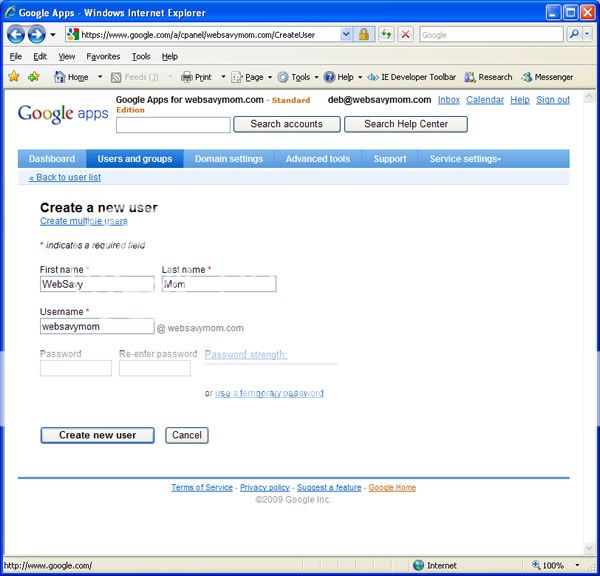This screenshot has height=576, width=600.
Task: Cancel the new user form
Action: point(187,435)
